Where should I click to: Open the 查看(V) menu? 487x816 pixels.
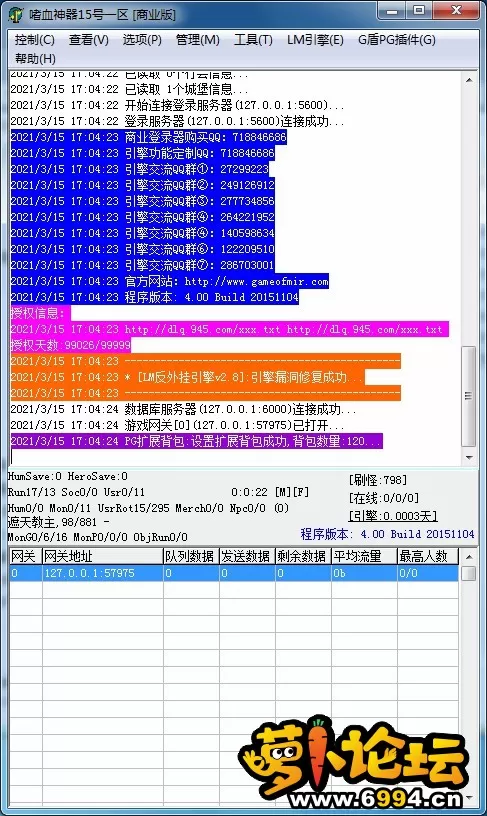tap(88, 40)
